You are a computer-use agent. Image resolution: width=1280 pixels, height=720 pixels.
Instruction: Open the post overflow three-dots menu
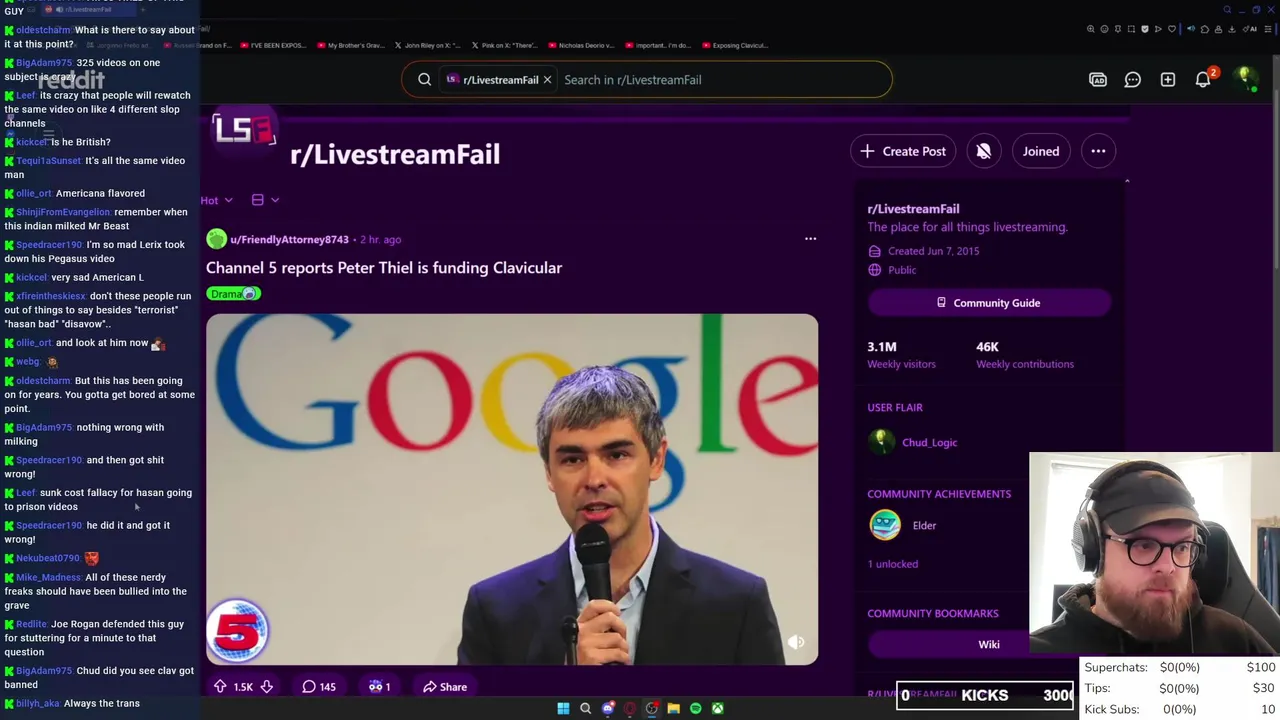pos(810,239)
